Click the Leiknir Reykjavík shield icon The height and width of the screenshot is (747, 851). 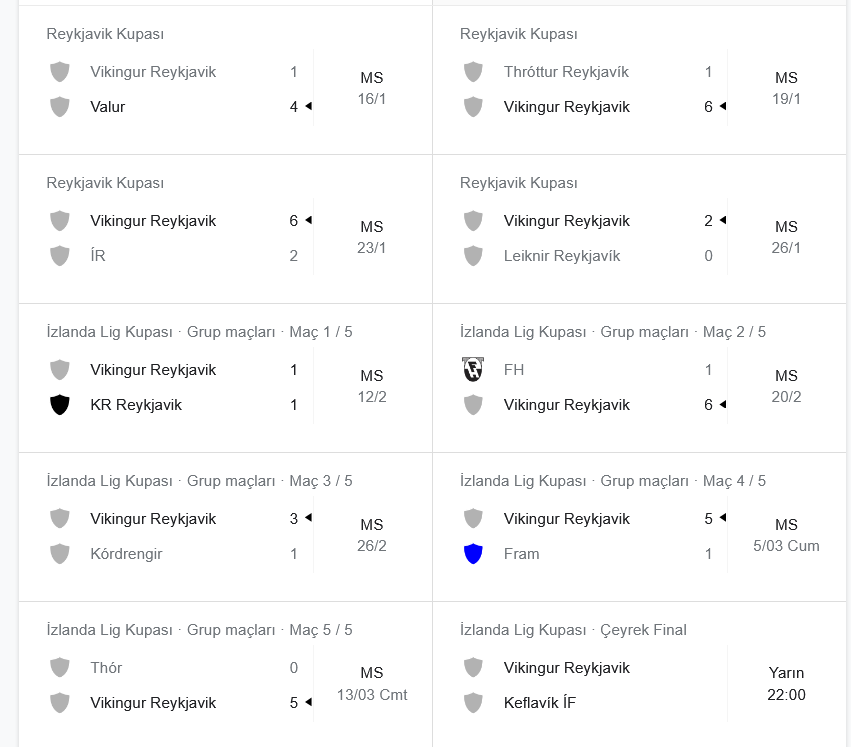pyautogui.click(x=473, y=256)
